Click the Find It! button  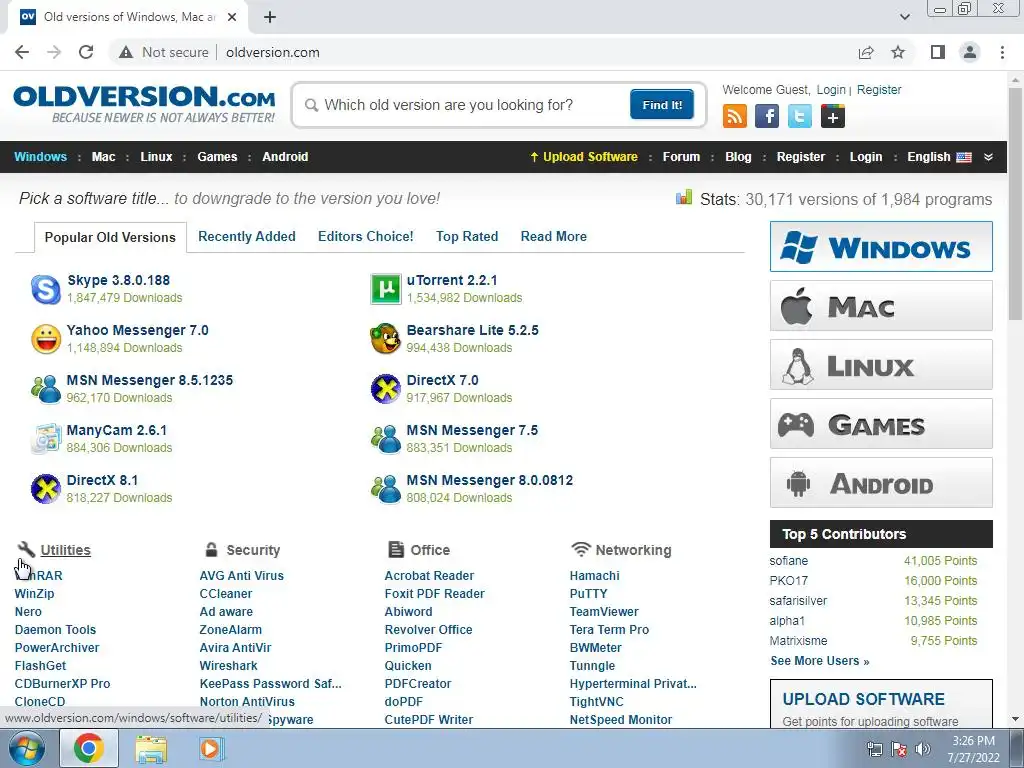click(x=662, y=104)
